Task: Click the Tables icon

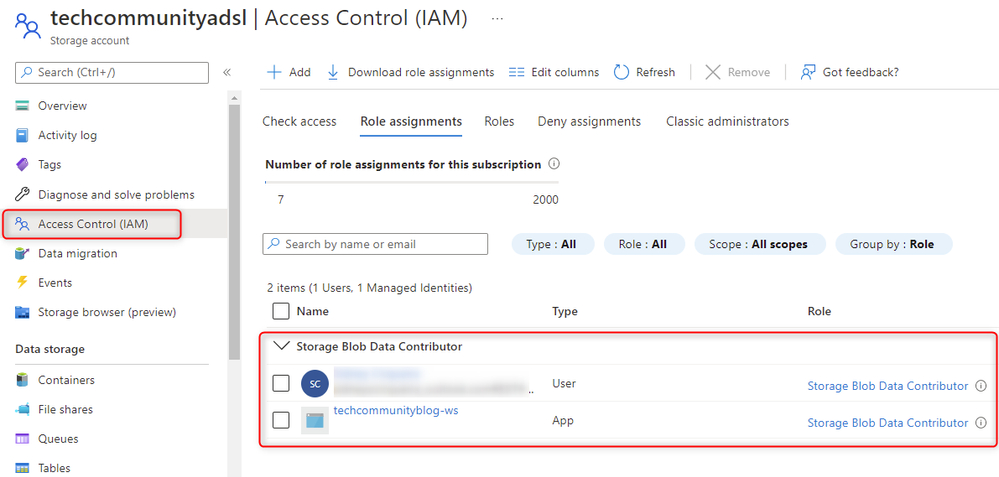Action: click(x=22, y=468)
